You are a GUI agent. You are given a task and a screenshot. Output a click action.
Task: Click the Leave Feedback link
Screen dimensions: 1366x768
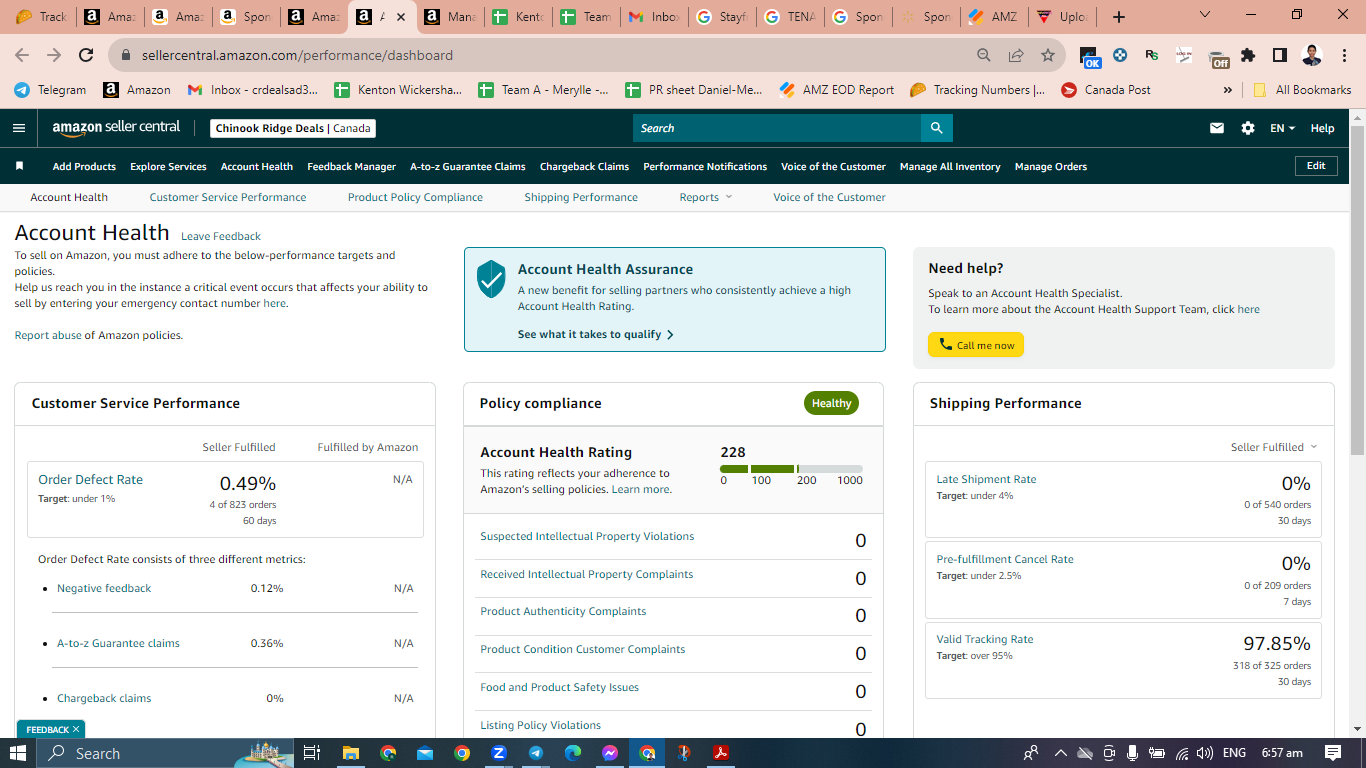[x=221, y=236]
